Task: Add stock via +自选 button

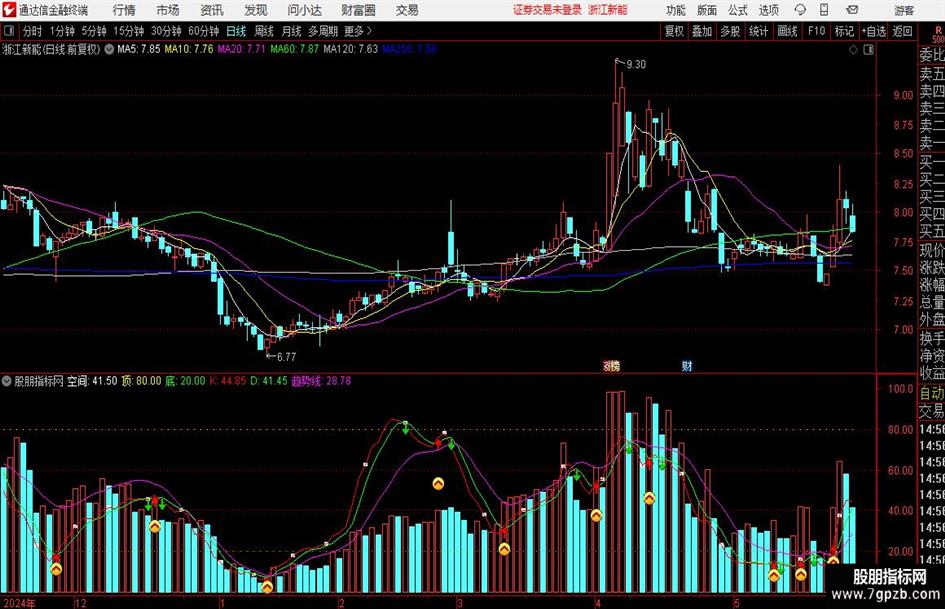Action: tap(873, 31)
